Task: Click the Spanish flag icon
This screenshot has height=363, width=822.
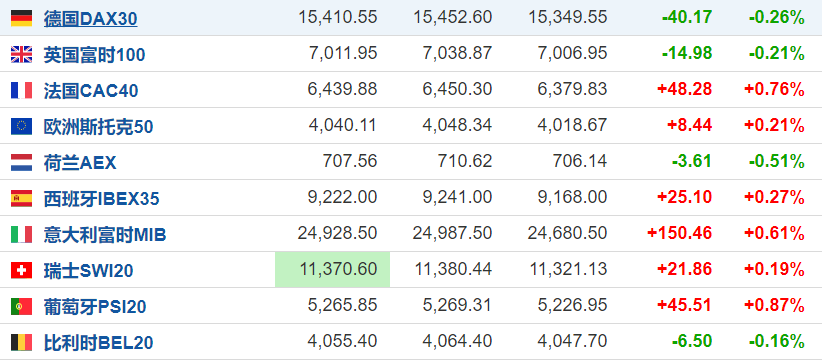Action: point(21,198)
